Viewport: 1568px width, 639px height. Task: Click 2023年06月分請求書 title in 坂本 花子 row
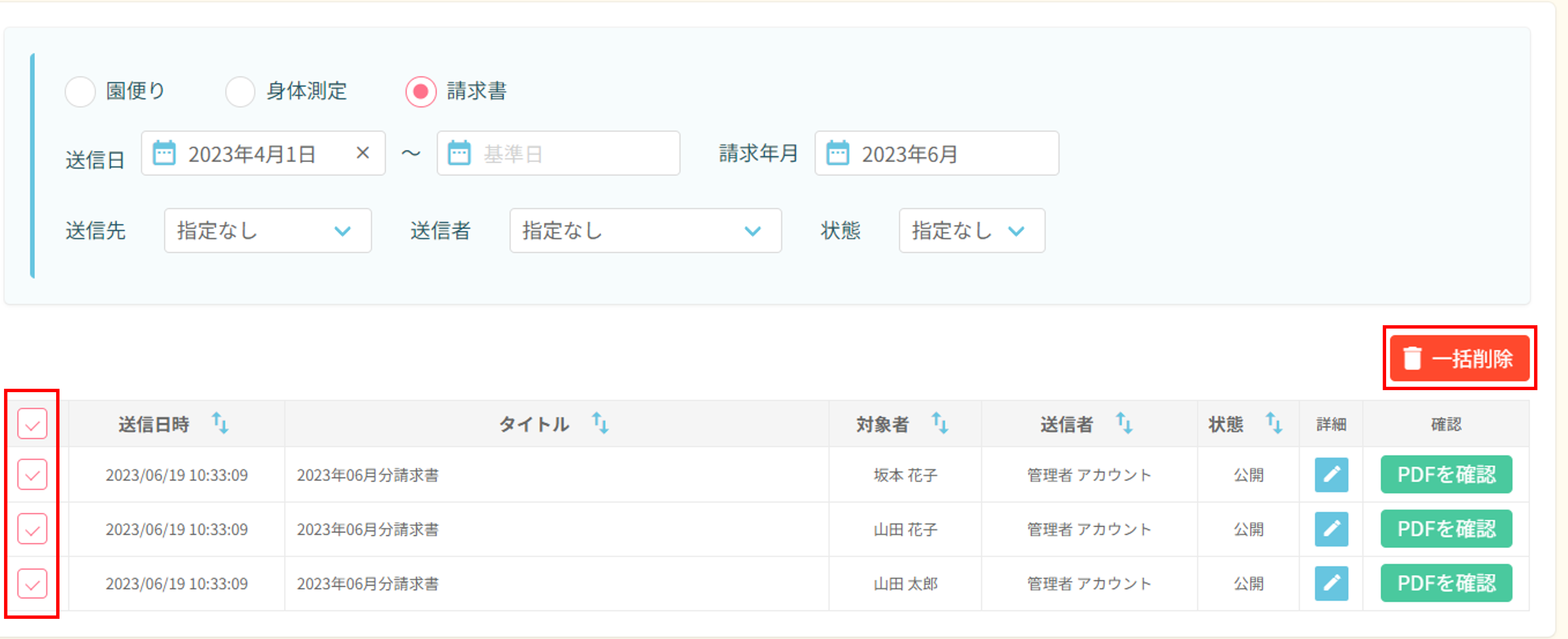368,475
